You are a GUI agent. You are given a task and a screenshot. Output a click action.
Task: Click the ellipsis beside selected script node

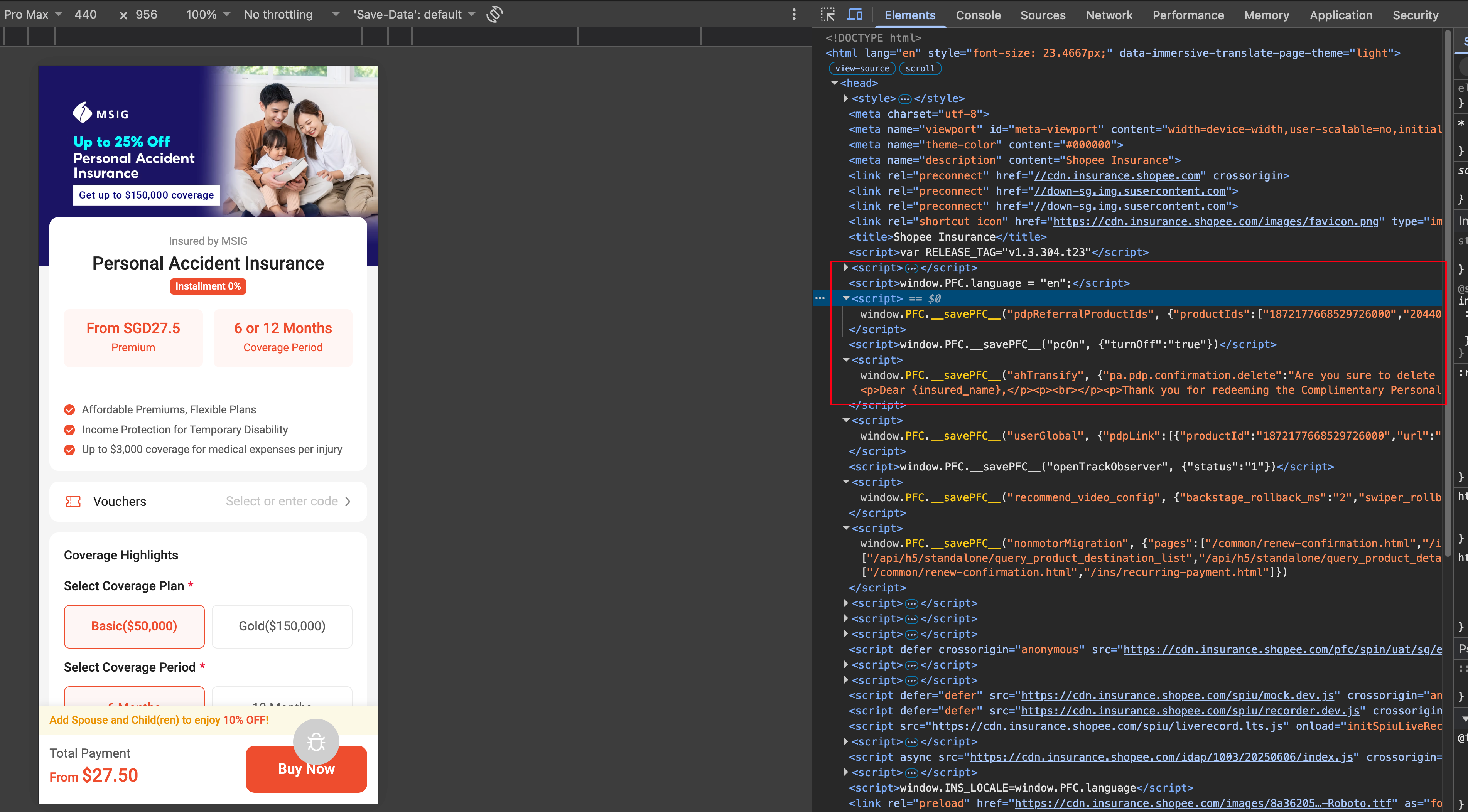[x=820, y=298]
